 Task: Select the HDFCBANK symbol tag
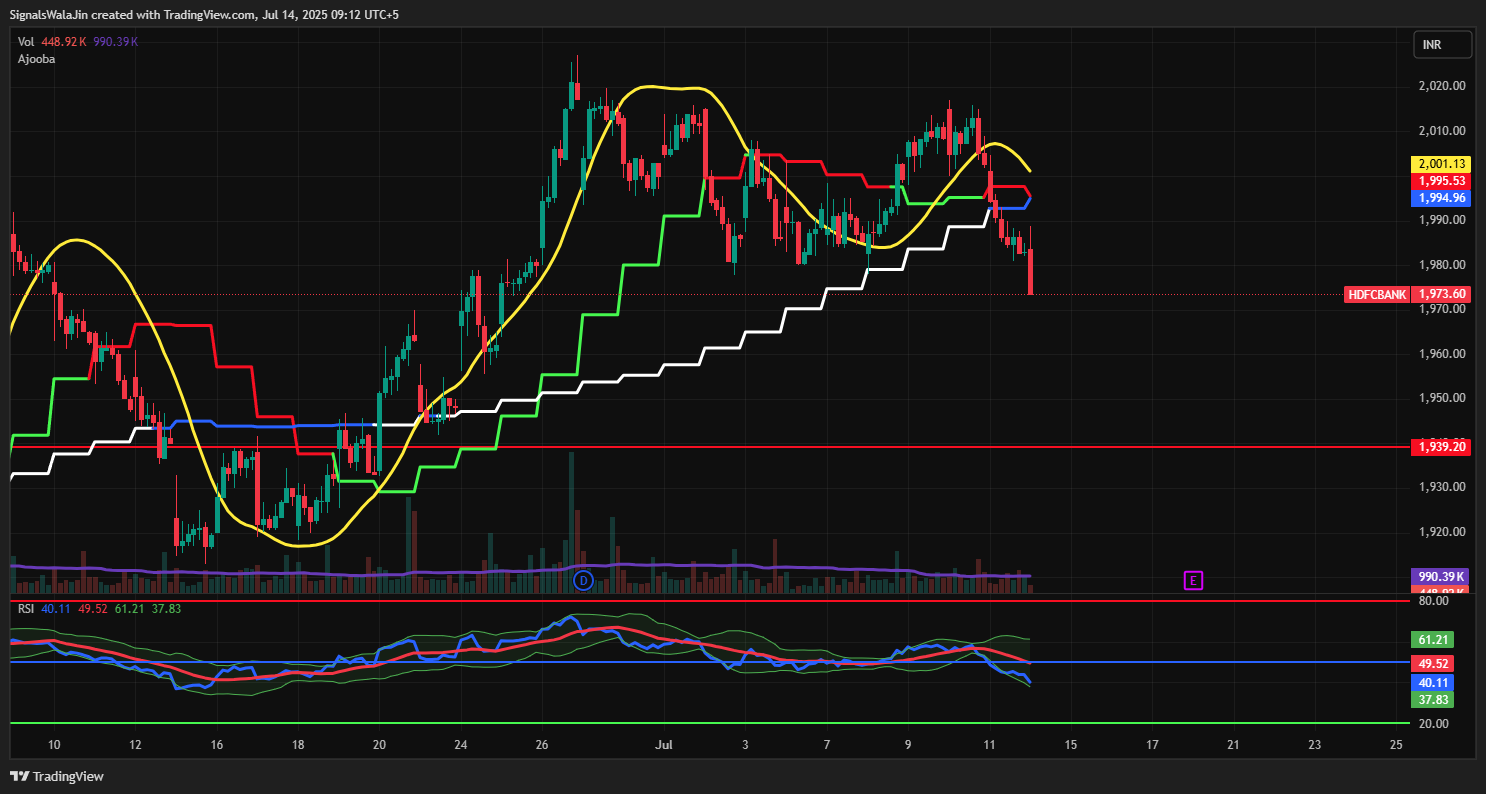click(x=1377, y=294)
